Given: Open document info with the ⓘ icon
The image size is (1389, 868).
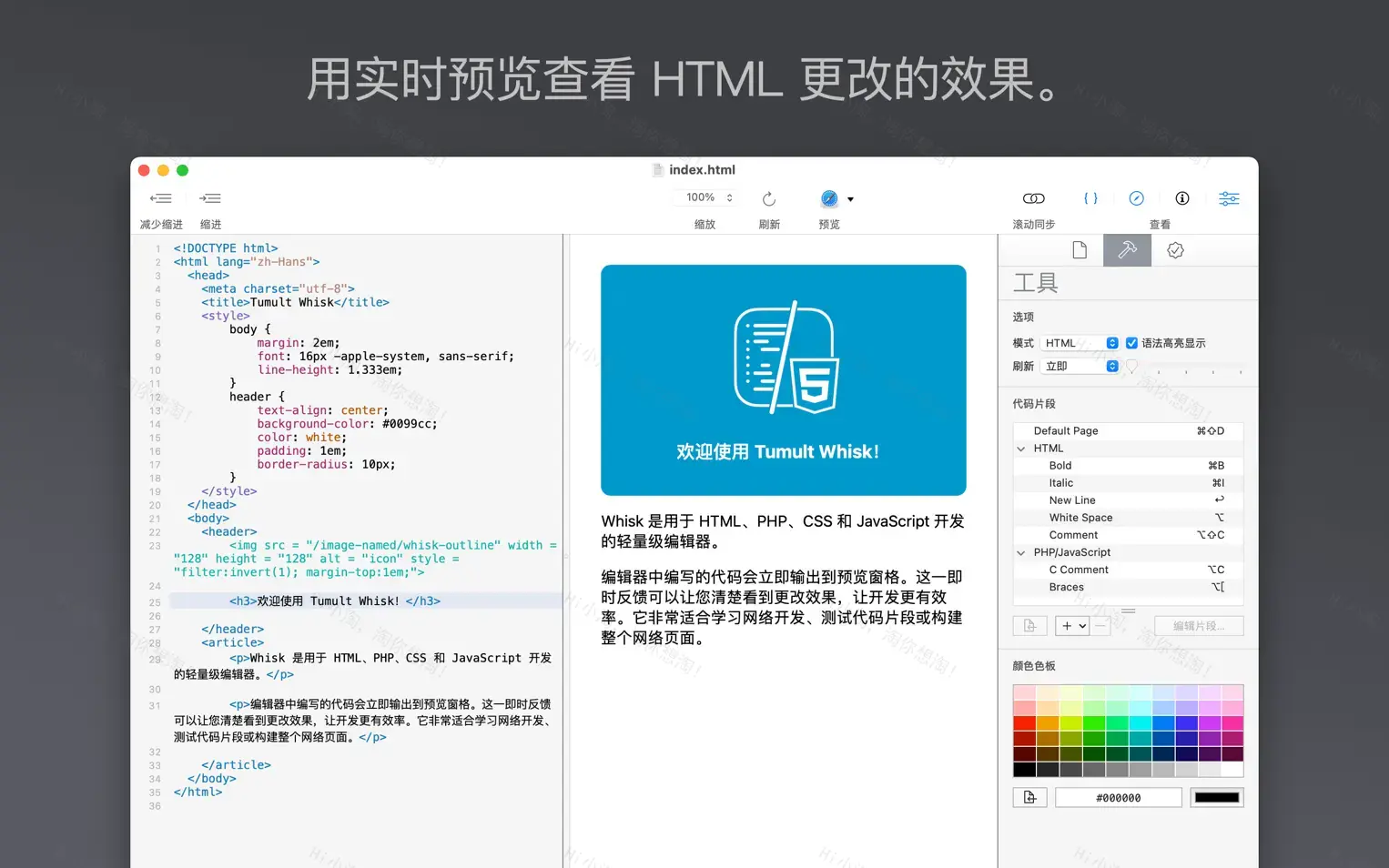Looking at the screenshot, I should coord(1181,197).
